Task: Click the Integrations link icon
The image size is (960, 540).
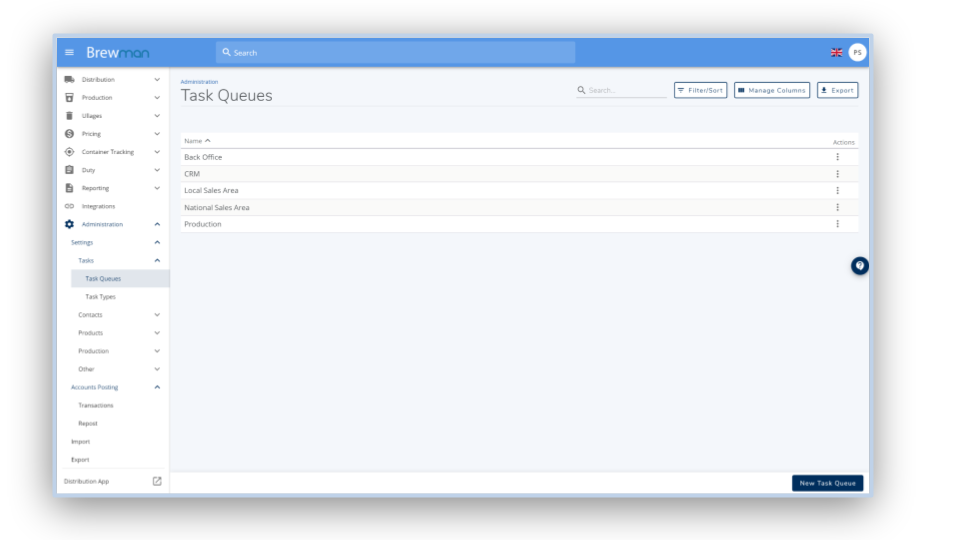Action: pyautogui.click(x=69, y=206)
